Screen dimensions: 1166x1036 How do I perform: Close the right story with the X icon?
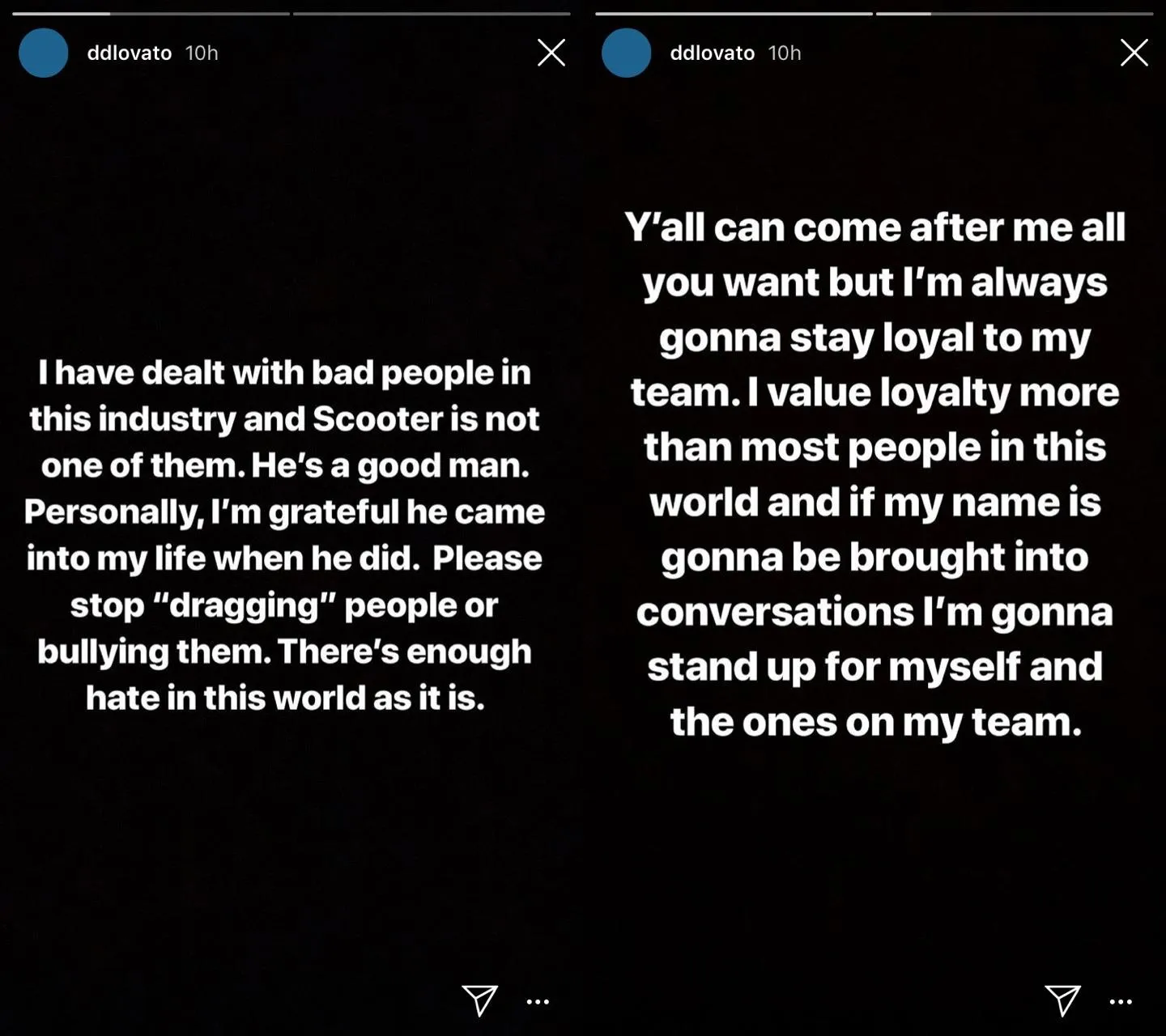(x=1134, y=53)
